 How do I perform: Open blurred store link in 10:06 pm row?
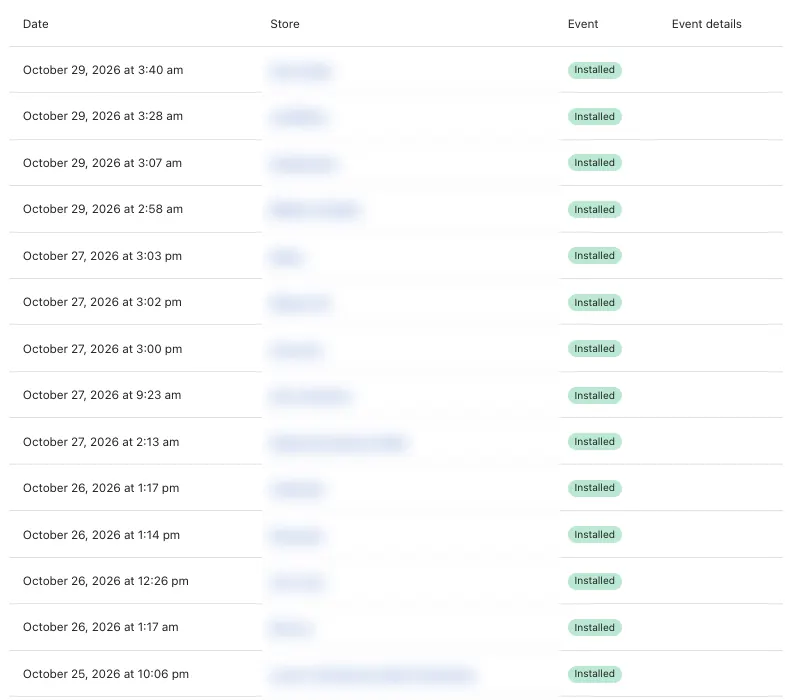(x=373, y=676)
